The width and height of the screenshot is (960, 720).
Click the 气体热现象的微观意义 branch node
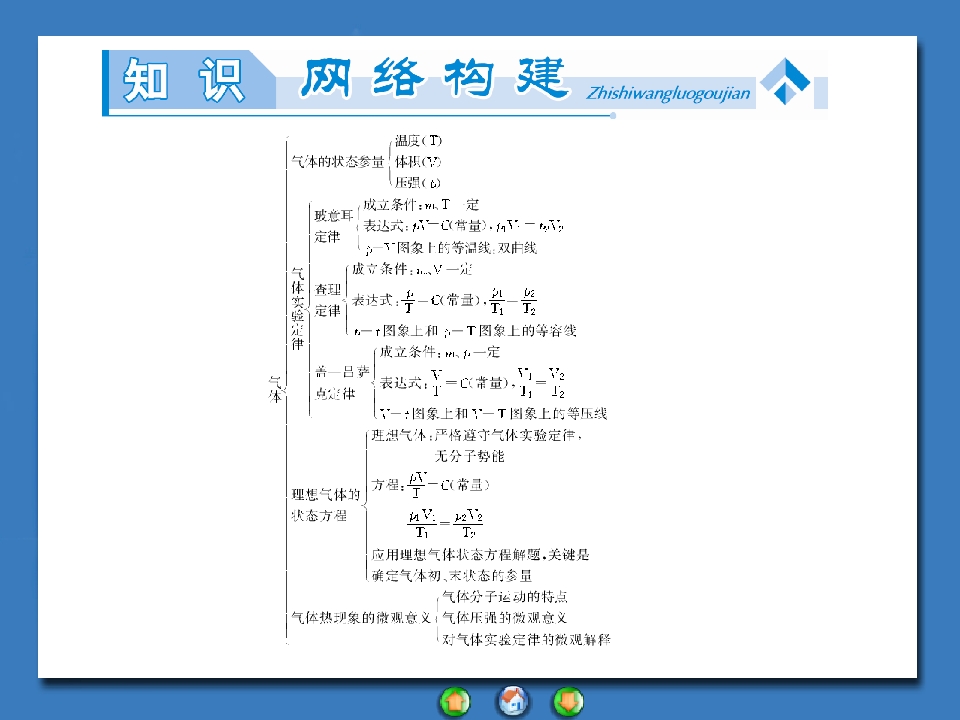[x=359, y=618]
